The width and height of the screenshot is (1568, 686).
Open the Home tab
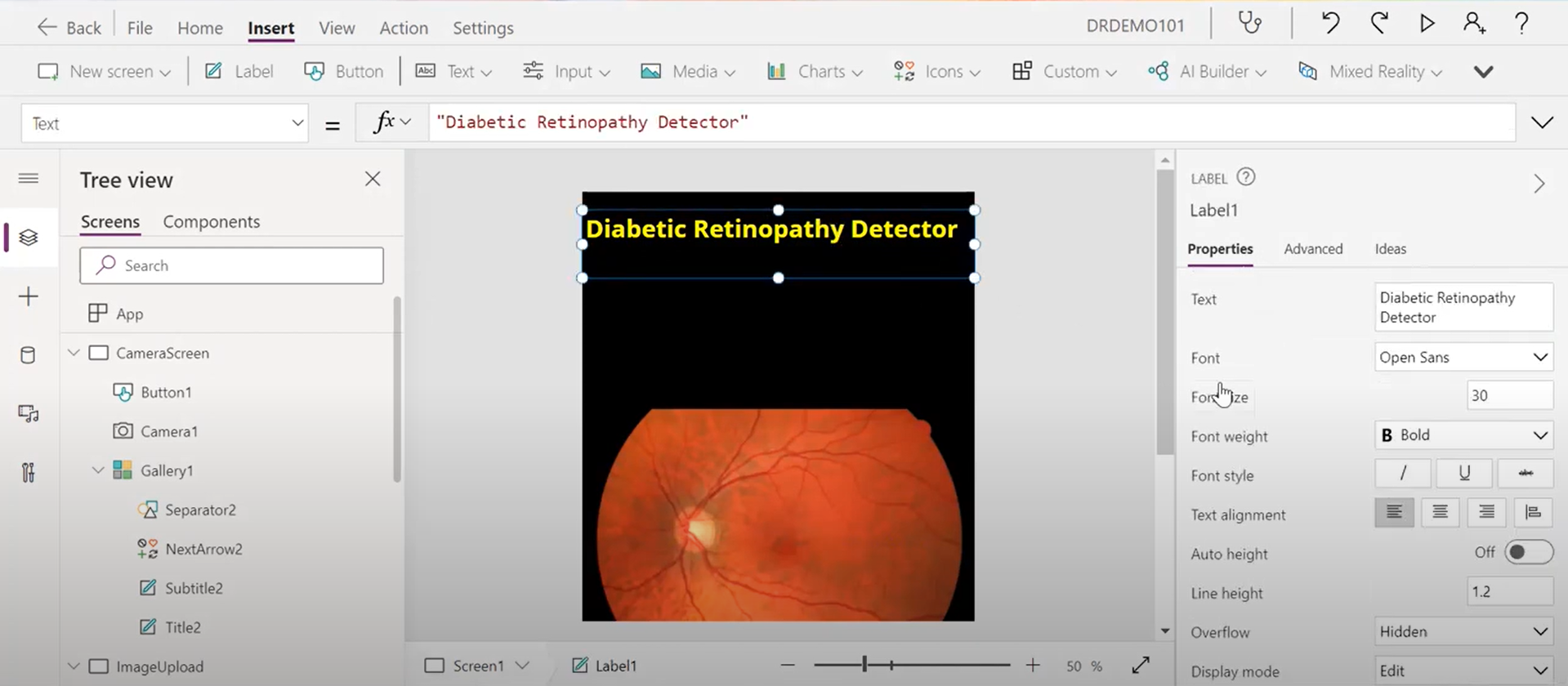point(200,28)
